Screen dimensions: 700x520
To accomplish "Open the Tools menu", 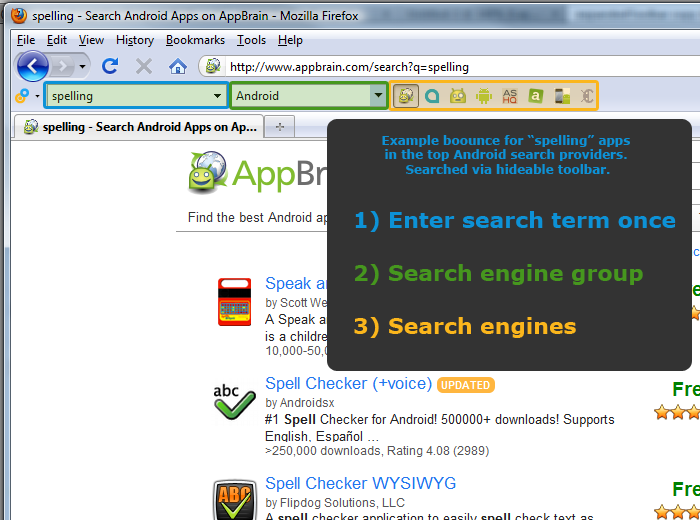I will [251, 40].
